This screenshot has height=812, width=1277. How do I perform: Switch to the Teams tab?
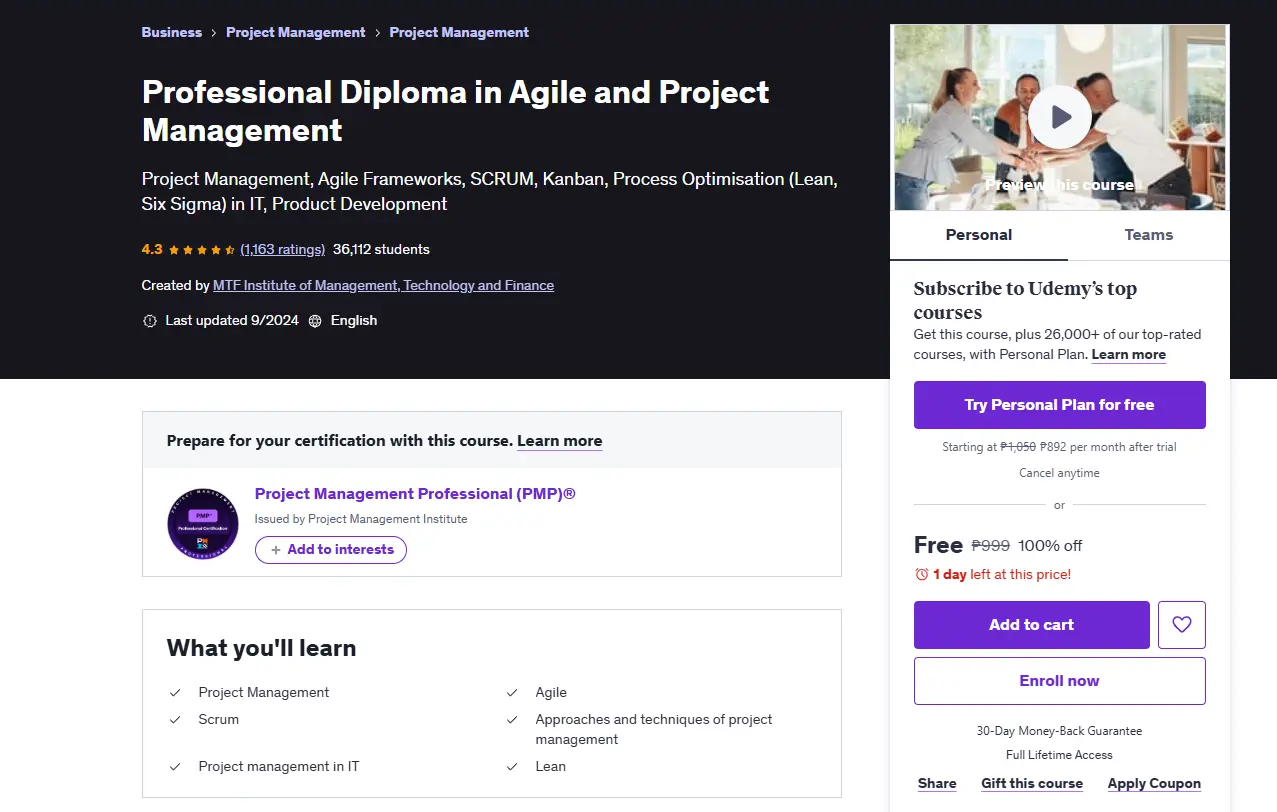pyautogui.click(x=1149, y=235)
